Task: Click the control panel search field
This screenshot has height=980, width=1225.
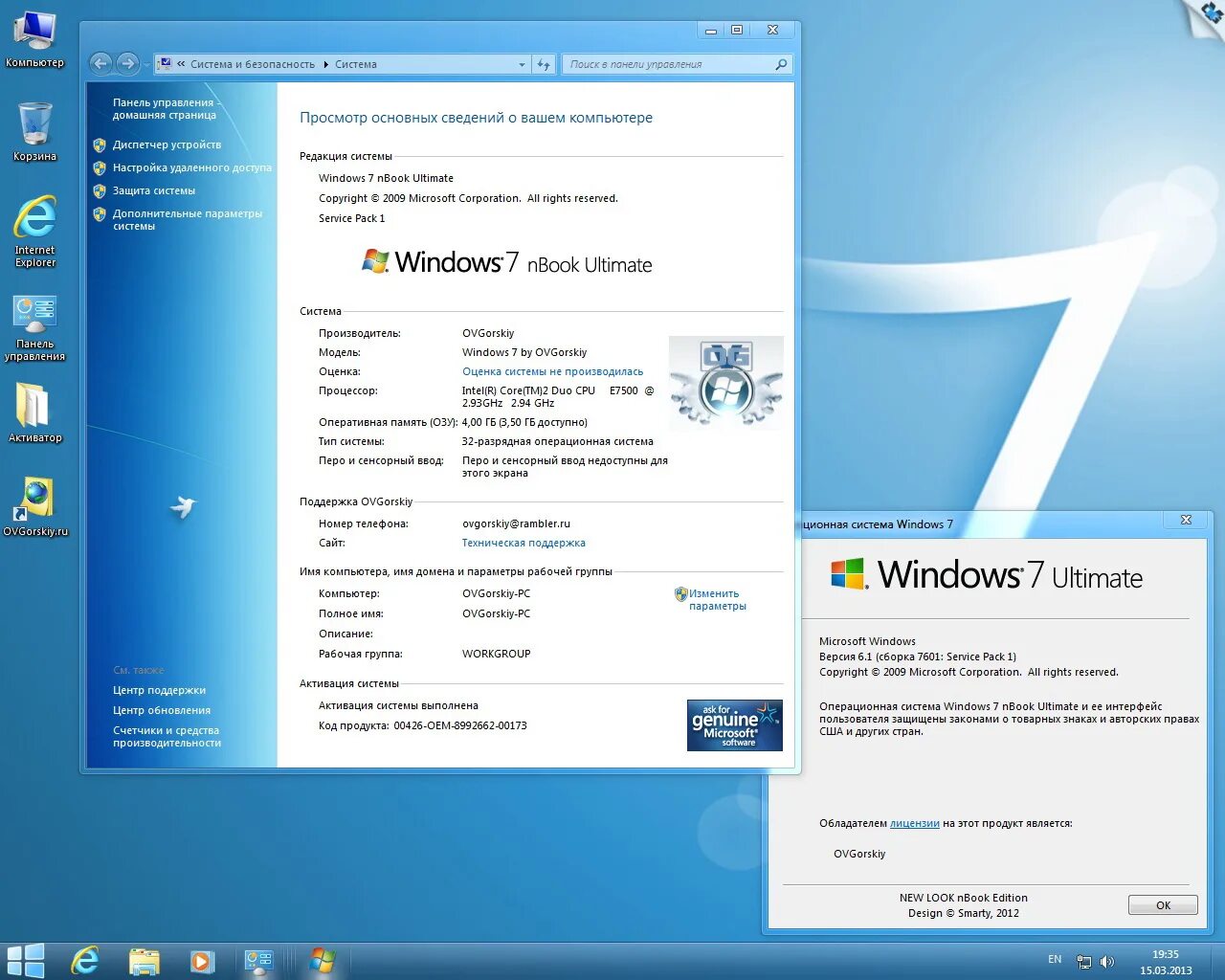Action: (x=670, y=64)
